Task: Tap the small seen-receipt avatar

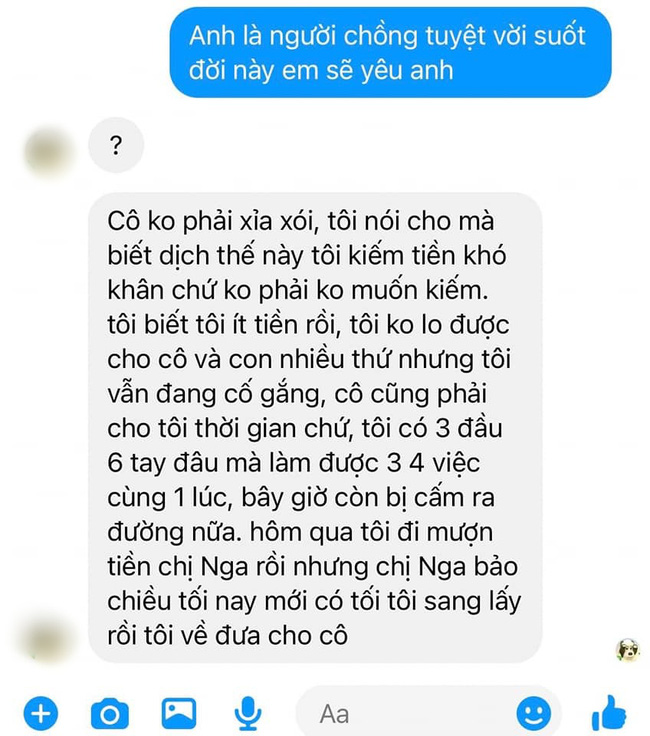Action: 628,650
